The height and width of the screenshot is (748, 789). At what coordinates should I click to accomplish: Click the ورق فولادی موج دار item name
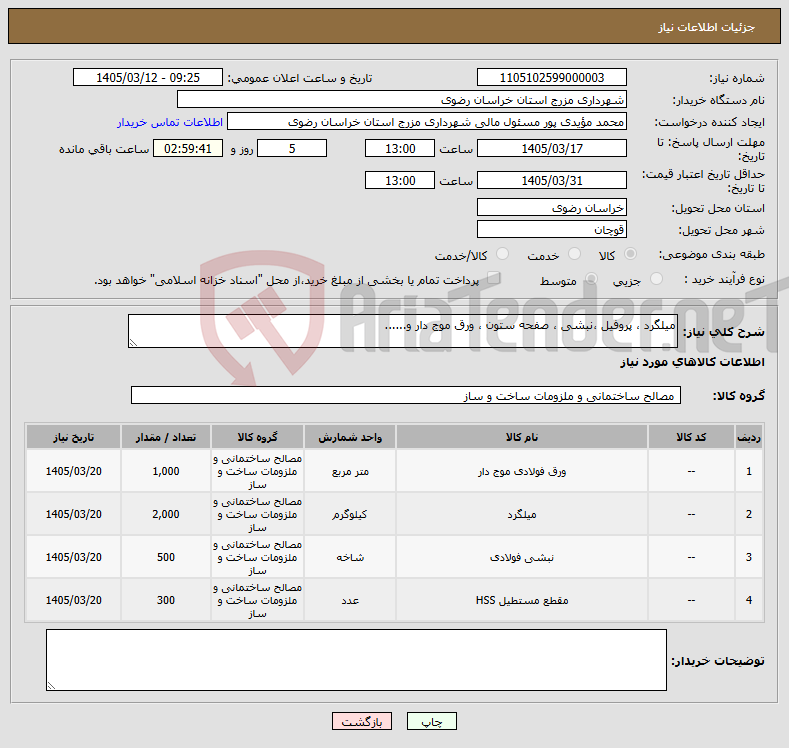522,471
